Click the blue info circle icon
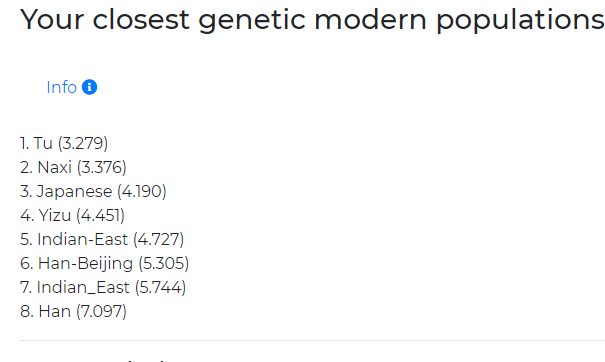605x362 pixels. (90, 87)
